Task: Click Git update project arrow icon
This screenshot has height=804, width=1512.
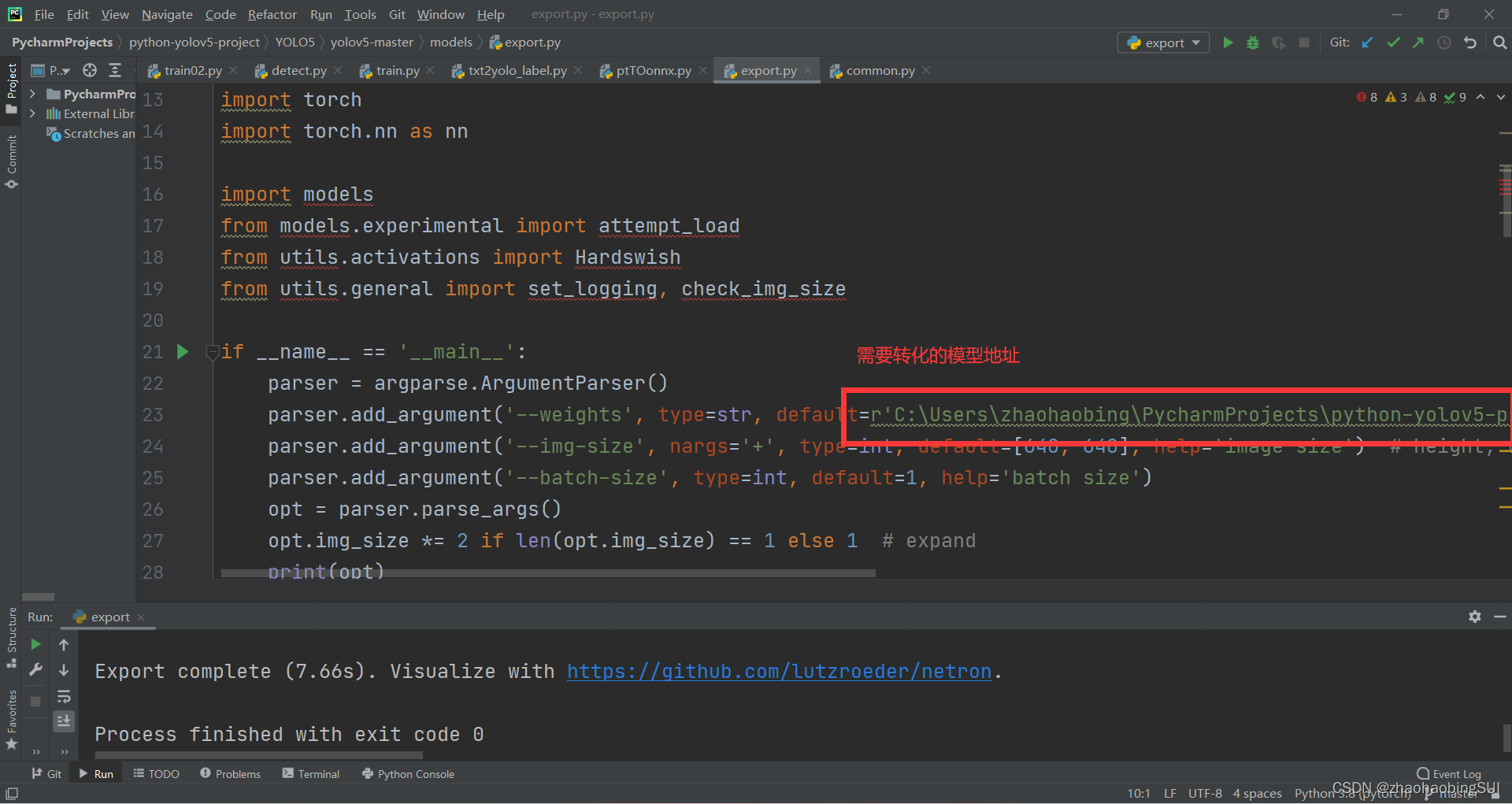Action: click(1368, 43)
